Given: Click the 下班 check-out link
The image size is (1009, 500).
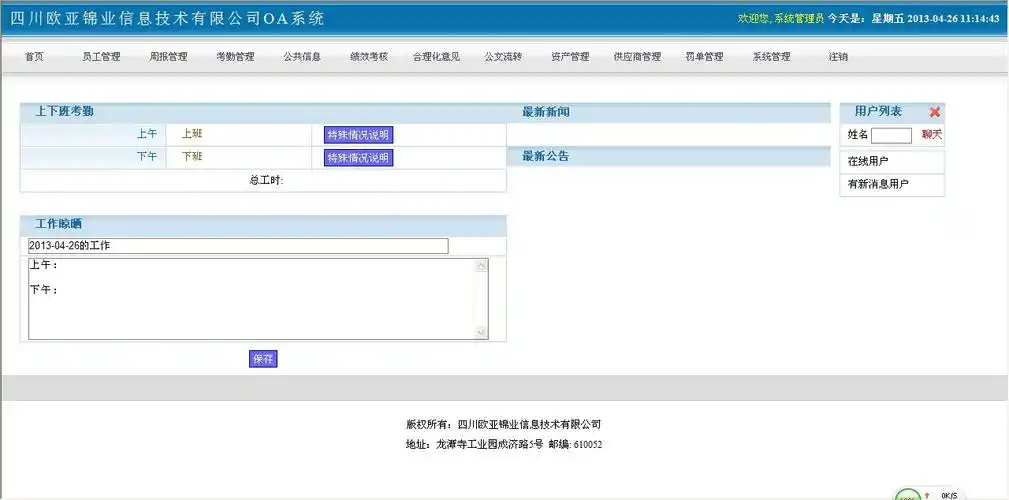Looking at the screenshot, I should (x=192, y=156).
